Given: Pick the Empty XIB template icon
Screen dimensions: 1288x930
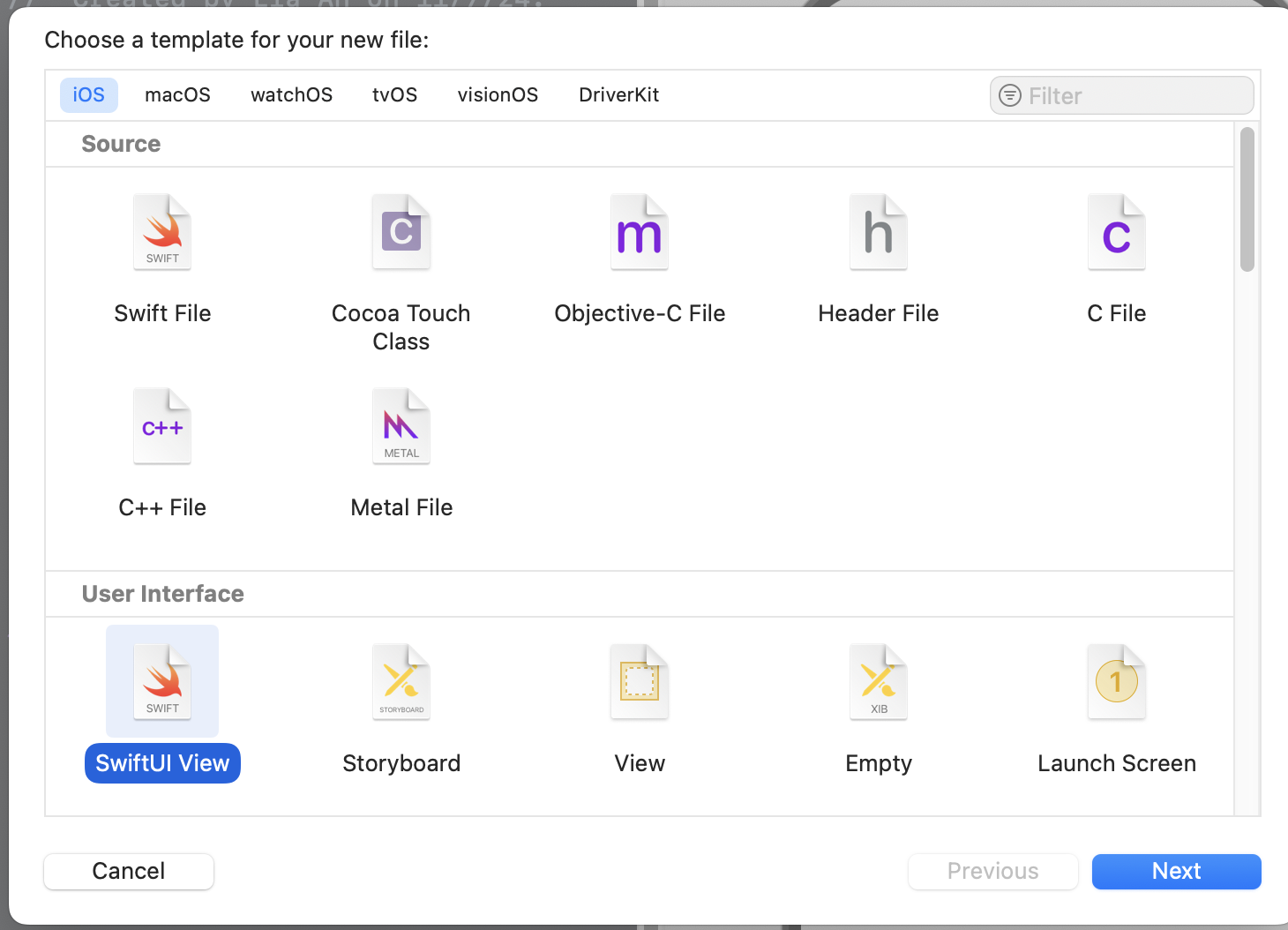Looking at the screenshot, I should [879, 682].
